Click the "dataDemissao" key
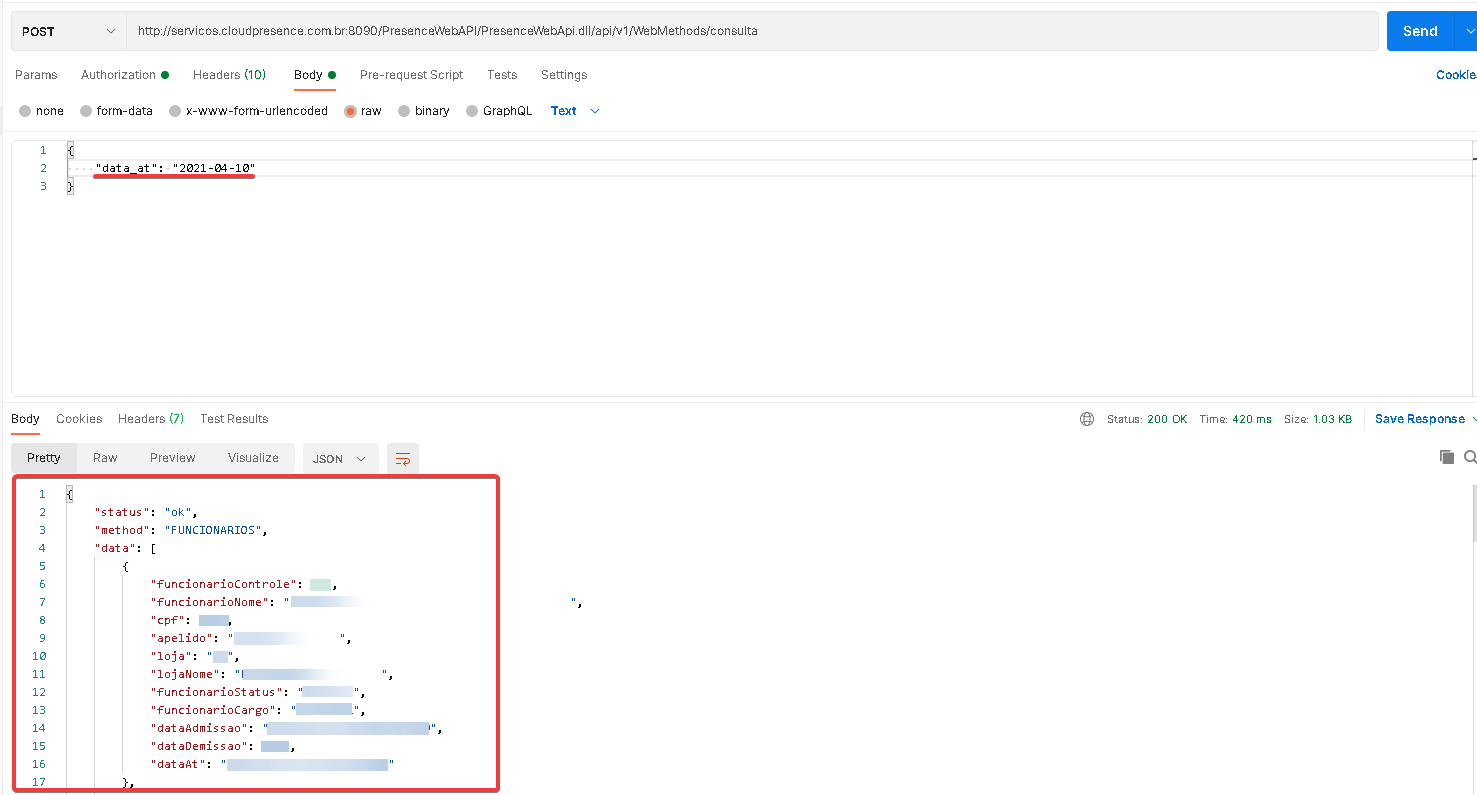1477x795 pixels. tap(201, 746)
